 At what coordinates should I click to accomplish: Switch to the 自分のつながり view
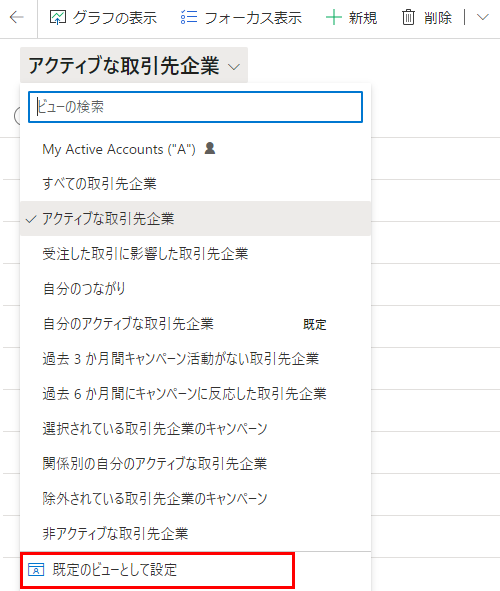[x=195, y=289]
